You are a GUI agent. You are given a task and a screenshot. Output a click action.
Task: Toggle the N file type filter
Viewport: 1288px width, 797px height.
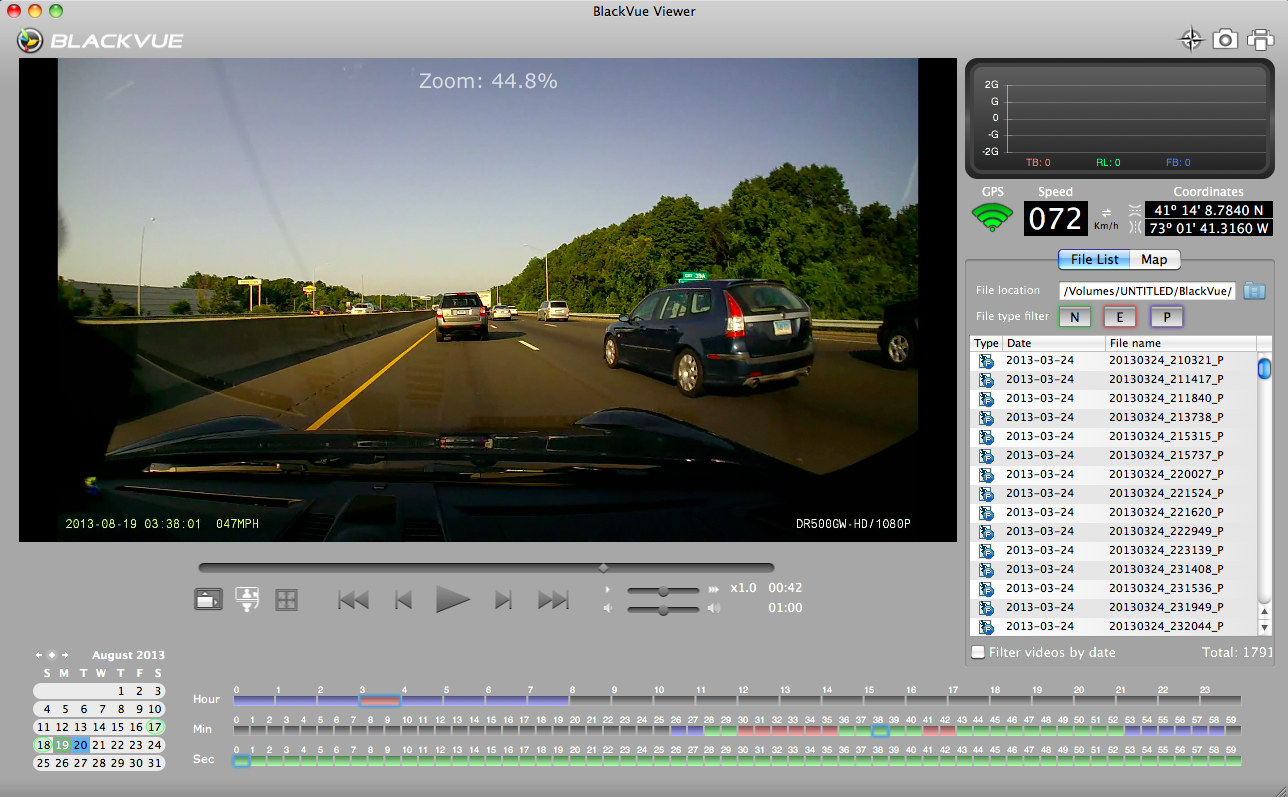point(1075,318)
